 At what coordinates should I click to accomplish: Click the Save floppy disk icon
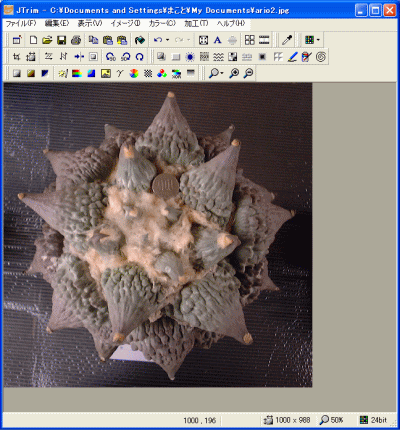[x=61, y=40]
